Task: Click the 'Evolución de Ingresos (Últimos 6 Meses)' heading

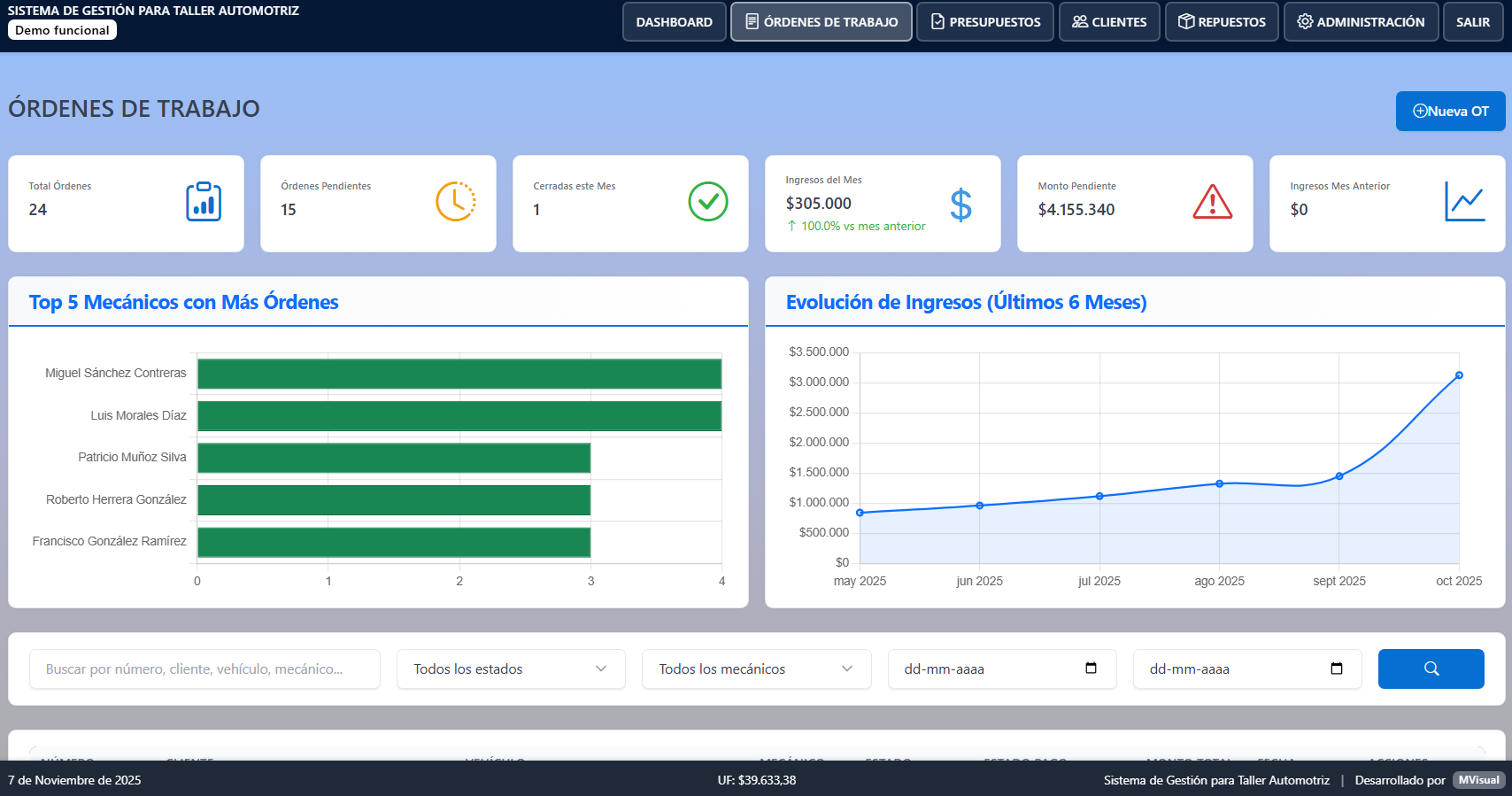Action: click(966, 302)
